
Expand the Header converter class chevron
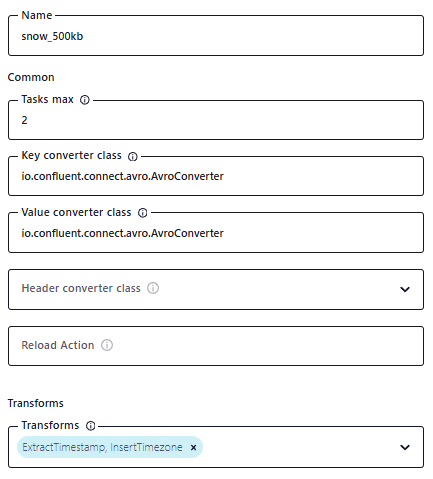(405, 289)
